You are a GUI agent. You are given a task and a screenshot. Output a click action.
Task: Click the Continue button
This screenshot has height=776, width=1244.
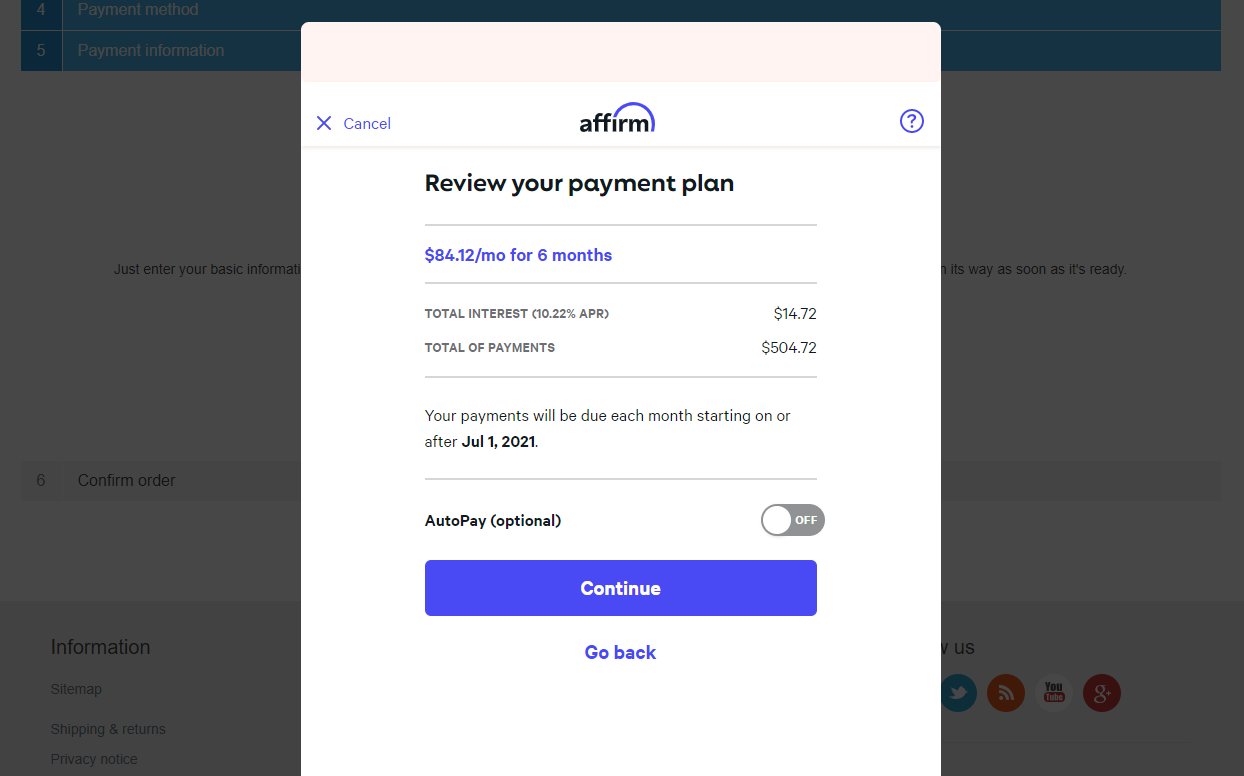point(620,588)
